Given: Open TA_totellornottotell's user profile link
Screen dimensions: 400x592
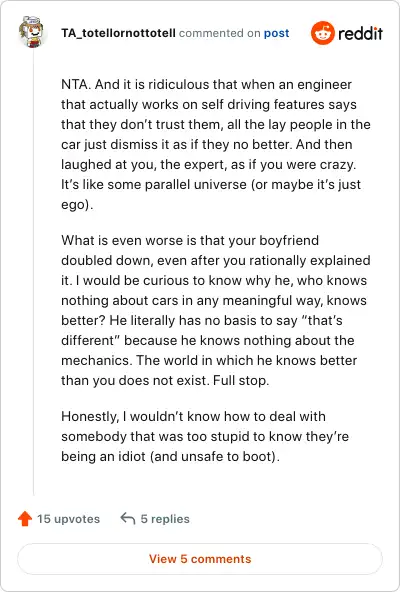Looking at the screenshot, I should click(118, 33).
